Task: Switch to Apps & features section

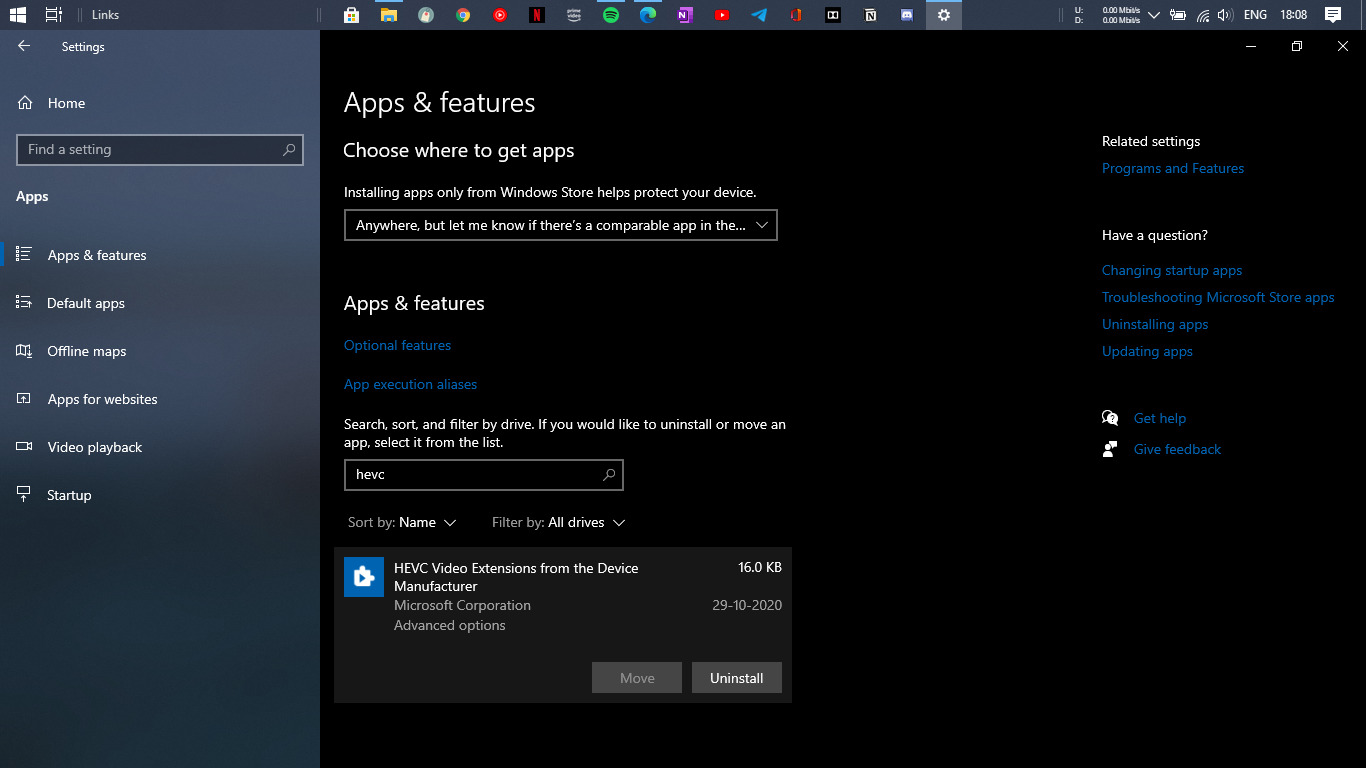Action: 95,255
